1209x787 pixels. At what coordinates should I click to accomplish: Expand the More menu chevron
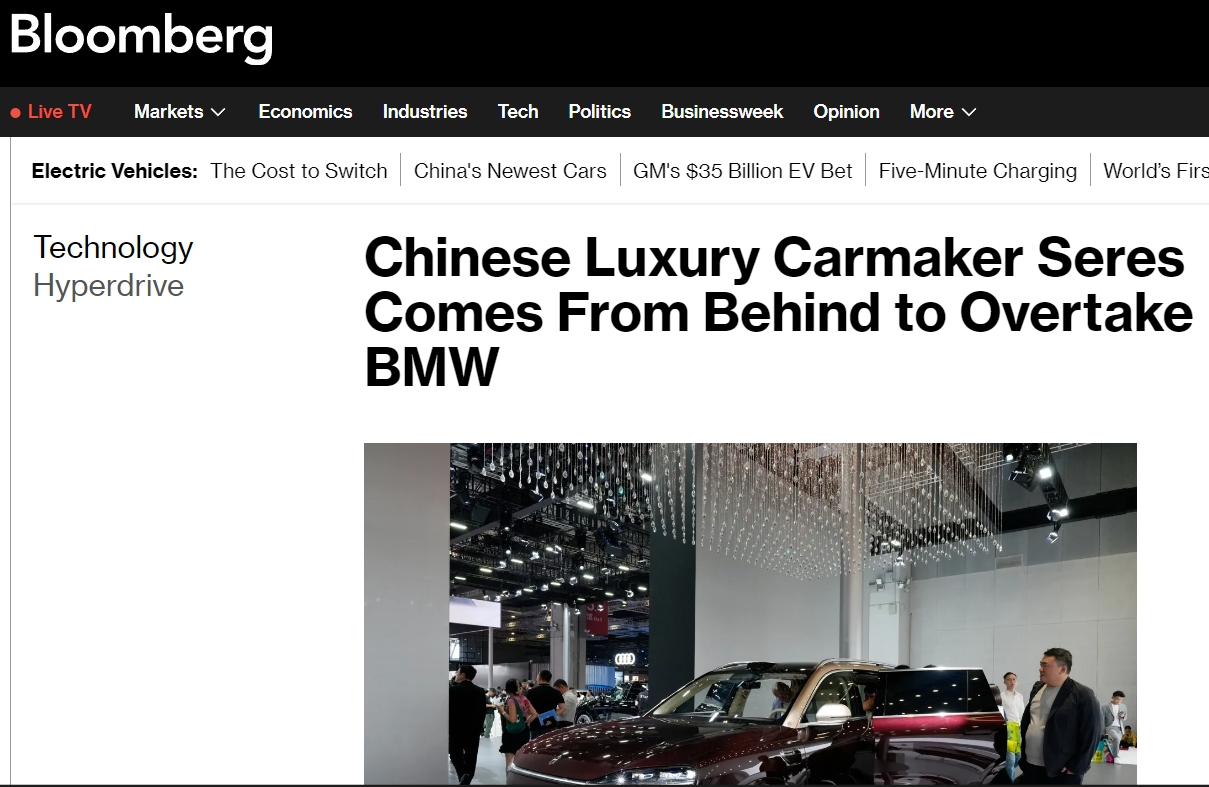point(968,112)
